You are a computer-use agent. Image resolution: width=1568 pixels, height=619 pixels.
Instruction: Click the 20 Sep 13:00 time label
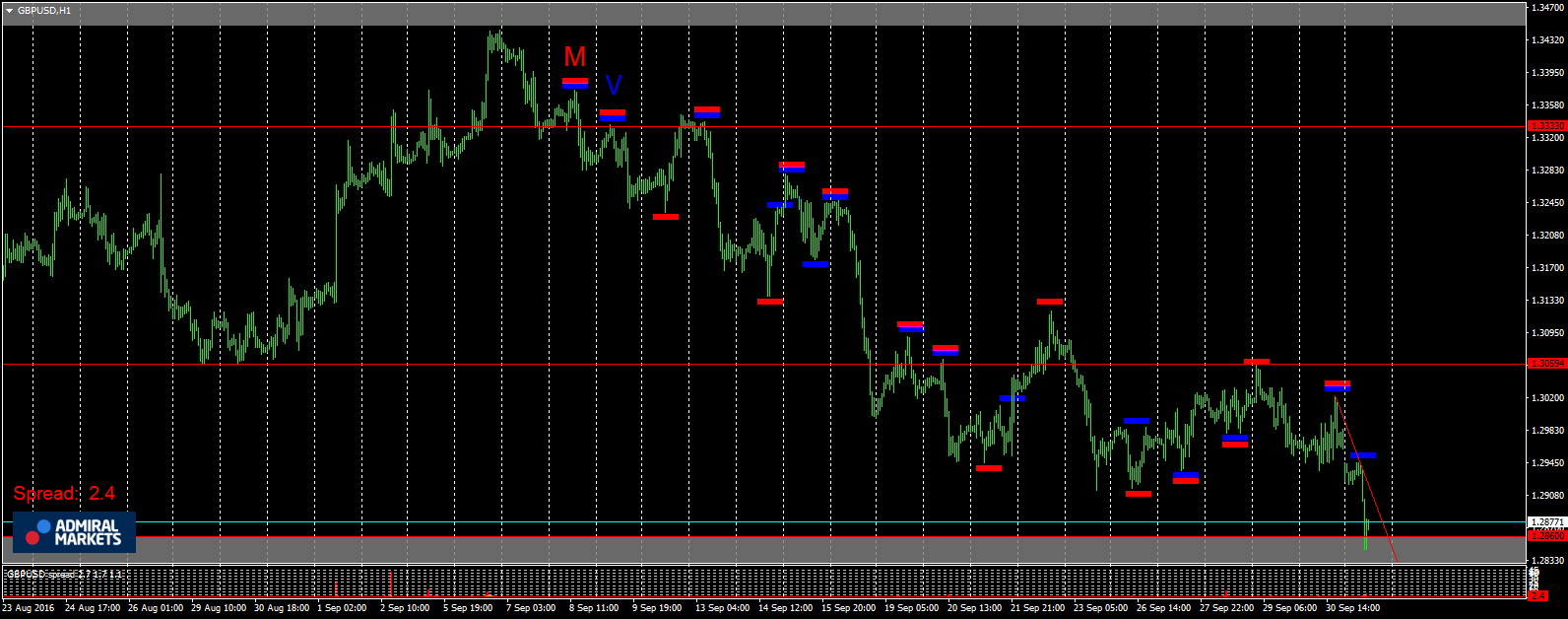975,608
